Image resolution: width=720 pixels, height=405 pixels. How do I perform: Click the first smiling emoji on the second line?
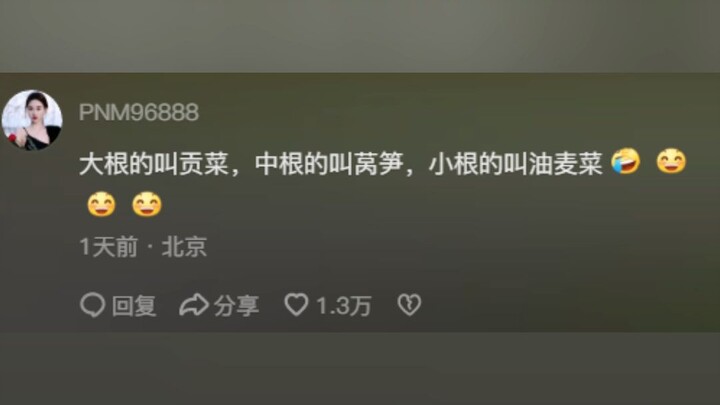point(101,204)
